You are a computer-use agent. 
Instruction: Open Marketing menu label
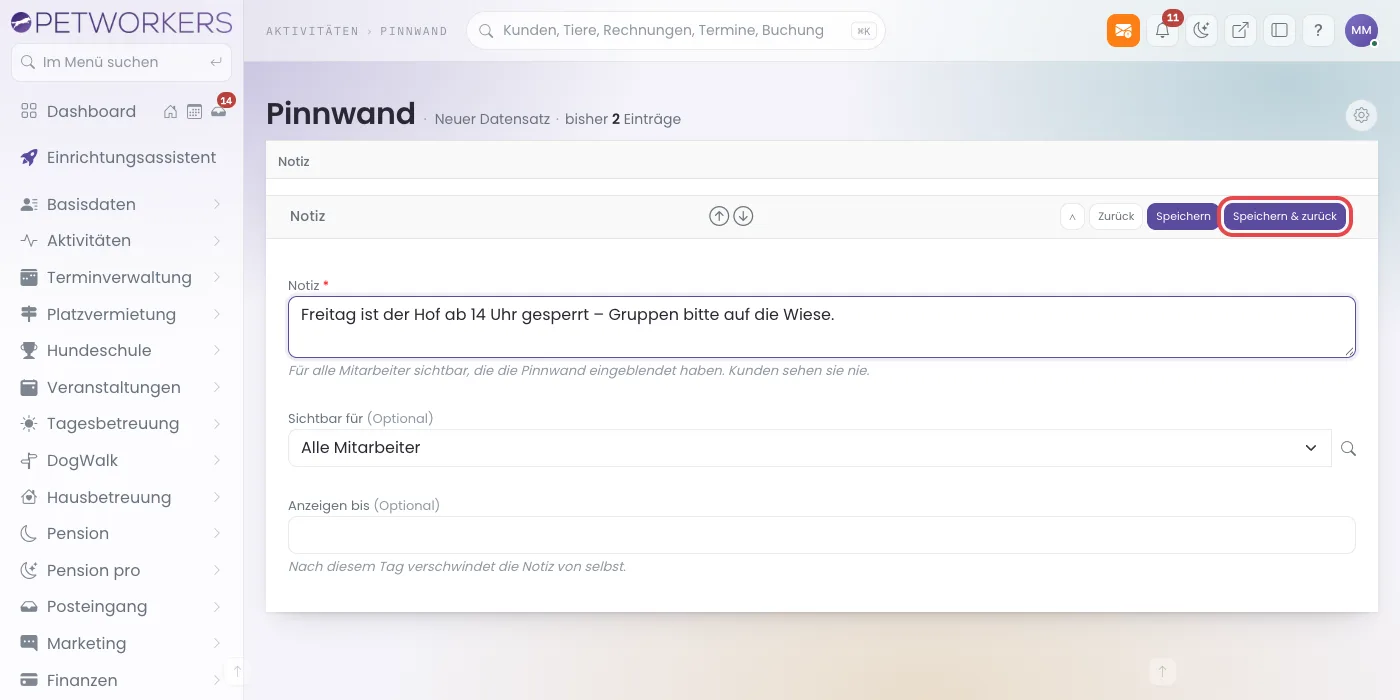coord(86,644)
